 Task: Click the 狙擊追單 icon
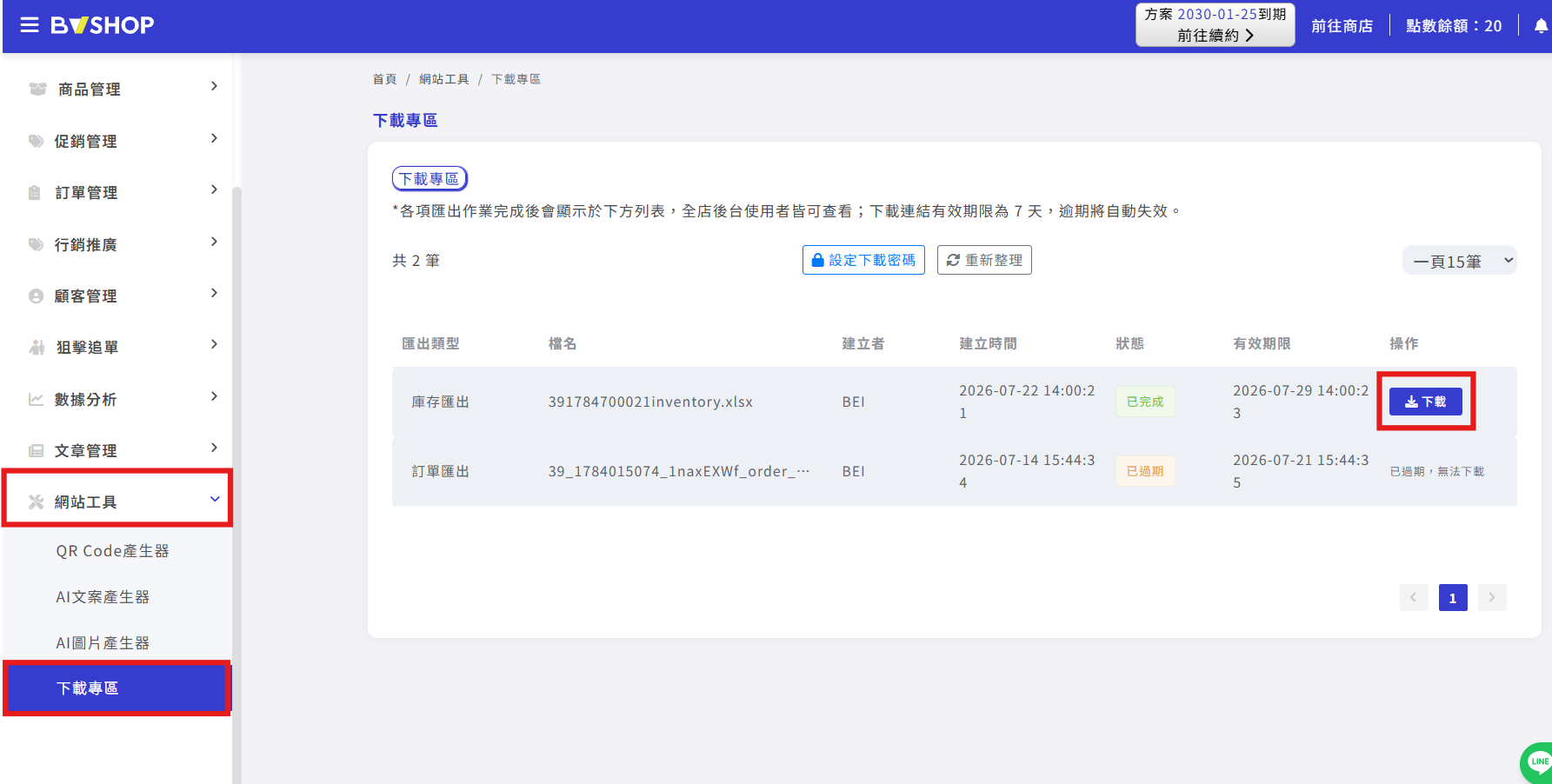37,347
